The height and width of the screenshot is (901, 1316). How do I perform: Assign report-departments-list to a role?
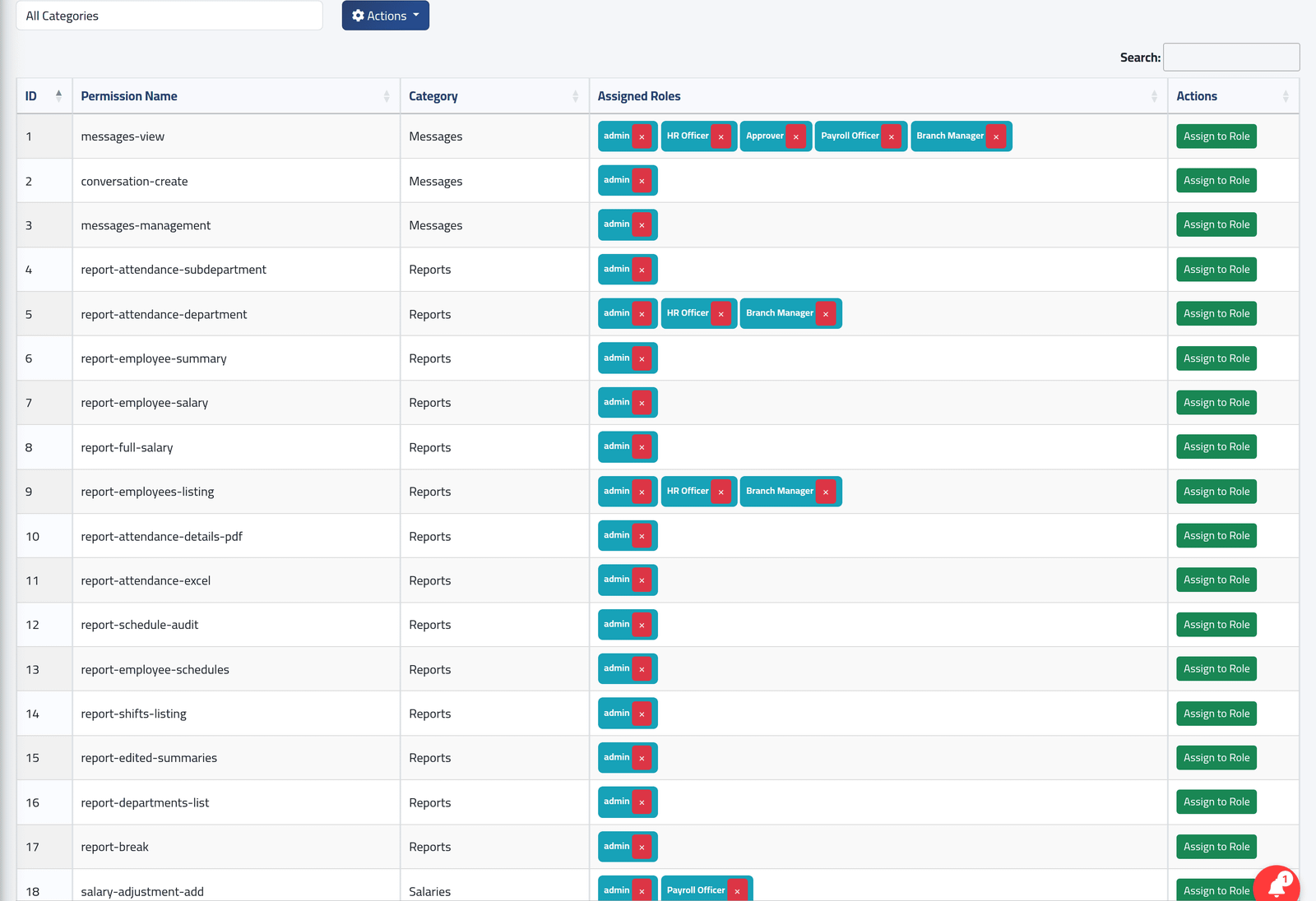click(1216, 802)
